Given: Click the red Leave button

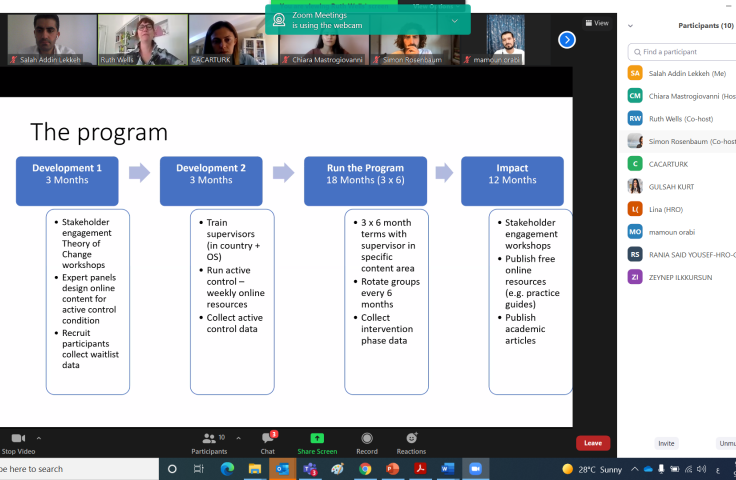Looking at the screenshot, I should point(593,443).
